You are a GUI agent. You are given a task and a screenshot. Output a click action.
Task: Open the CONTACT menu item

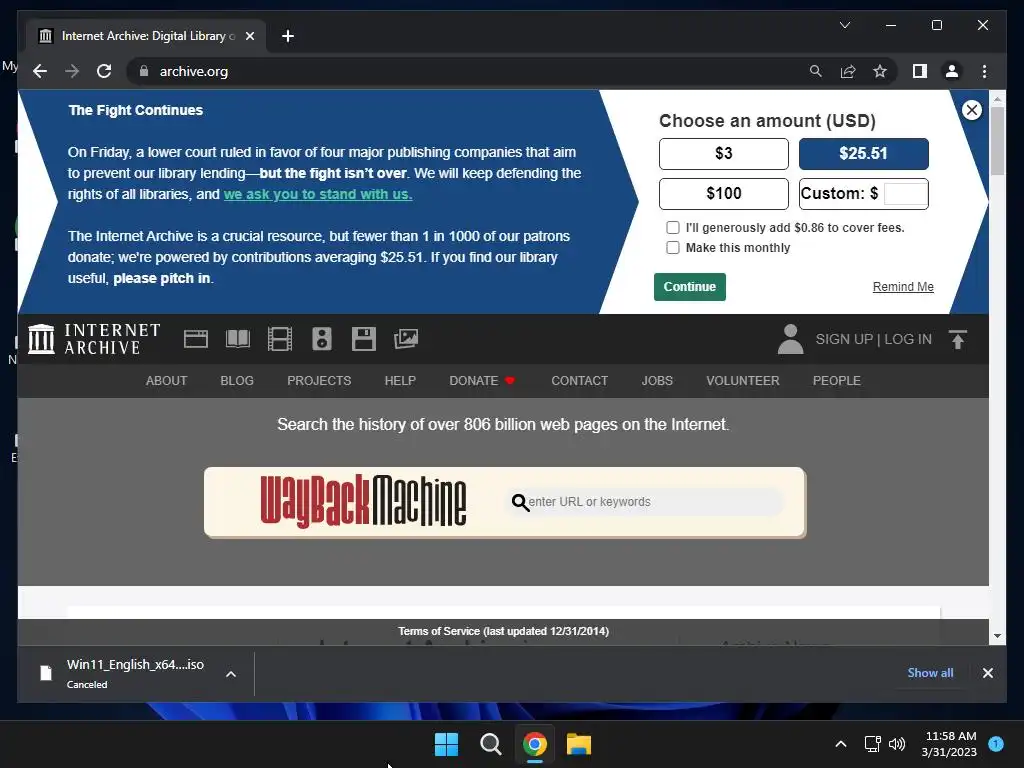[579, 381]
